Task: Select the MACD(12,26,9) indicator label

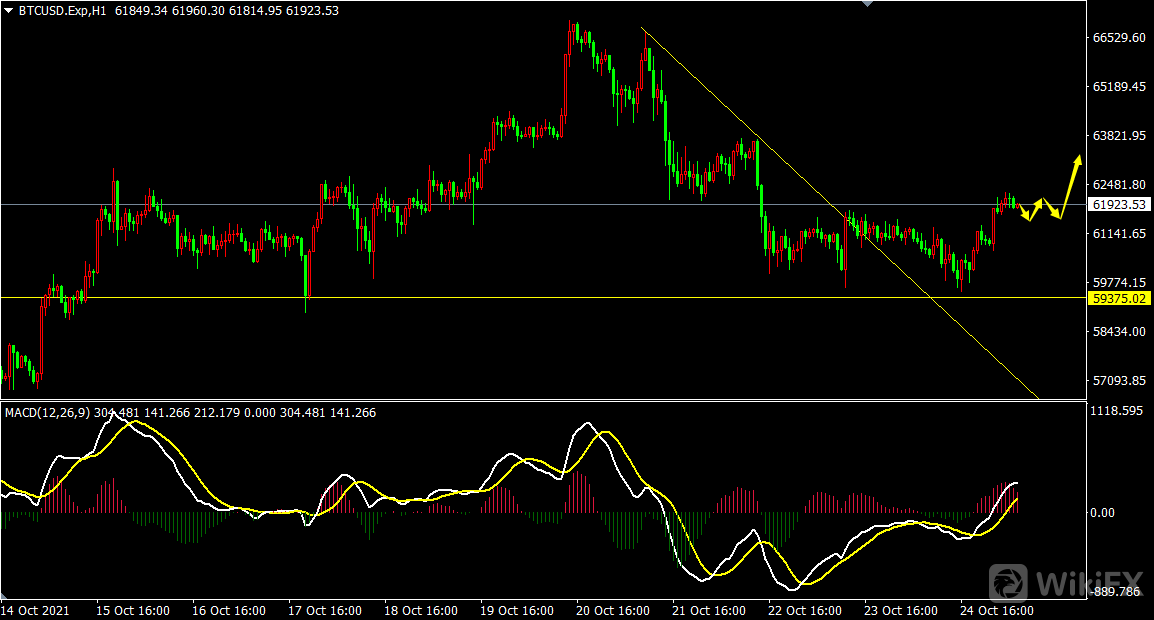Action: 47,413
